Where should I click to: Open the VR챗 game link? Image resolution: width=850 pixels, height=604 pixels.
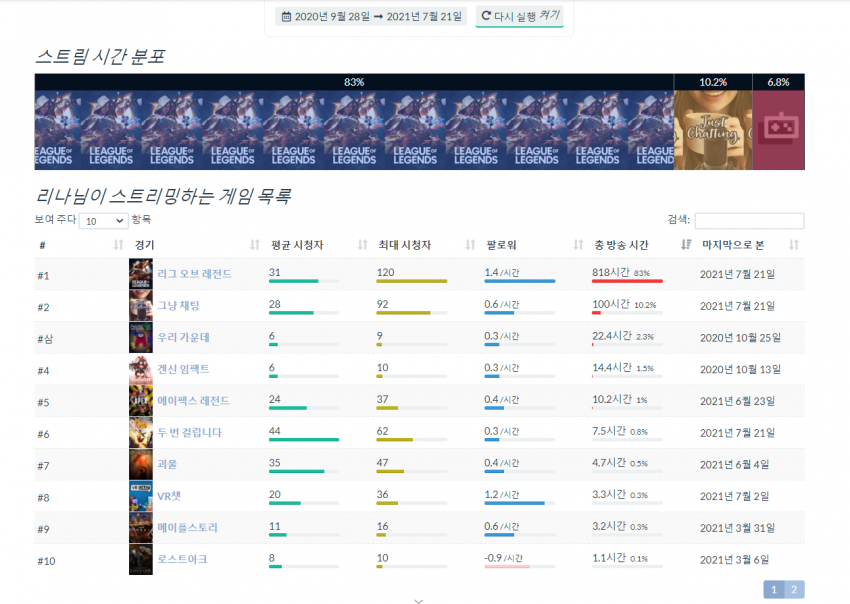click(x=169, y=496)
